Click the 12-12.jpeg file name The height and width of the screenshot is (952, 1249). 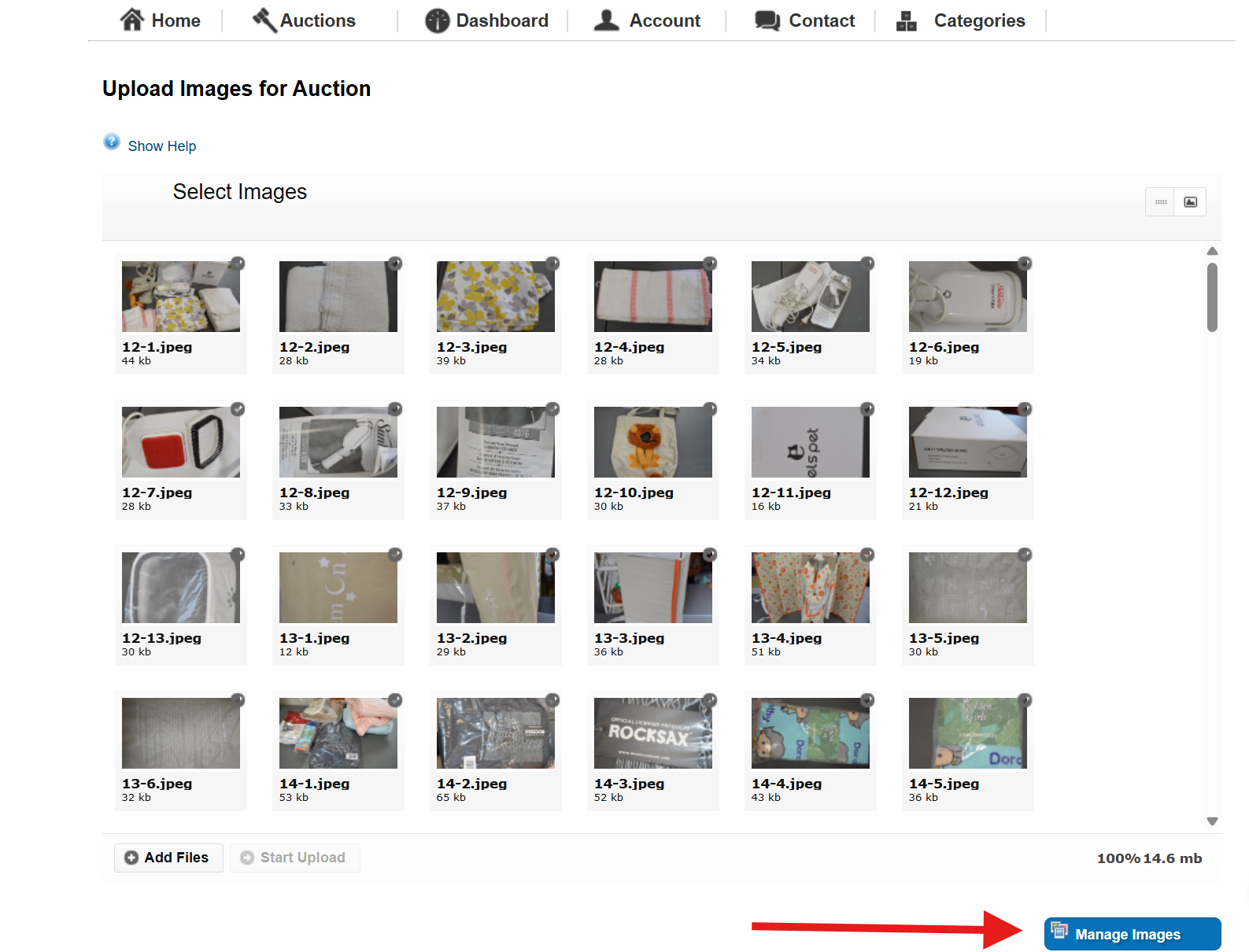click(x=948, y=493)
